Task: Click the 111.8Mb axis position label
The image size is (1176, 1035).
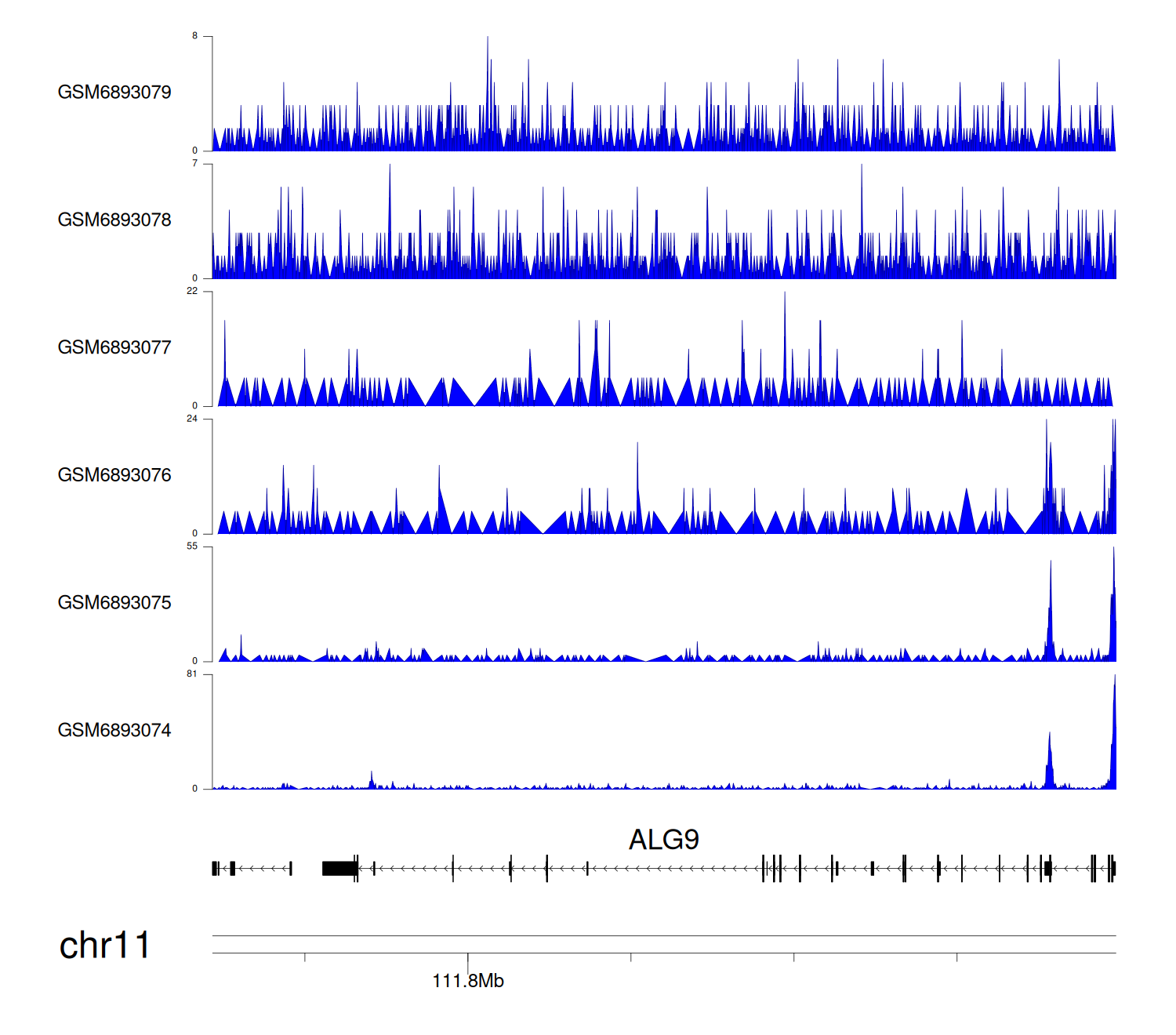Action: [x=468, y=981]
